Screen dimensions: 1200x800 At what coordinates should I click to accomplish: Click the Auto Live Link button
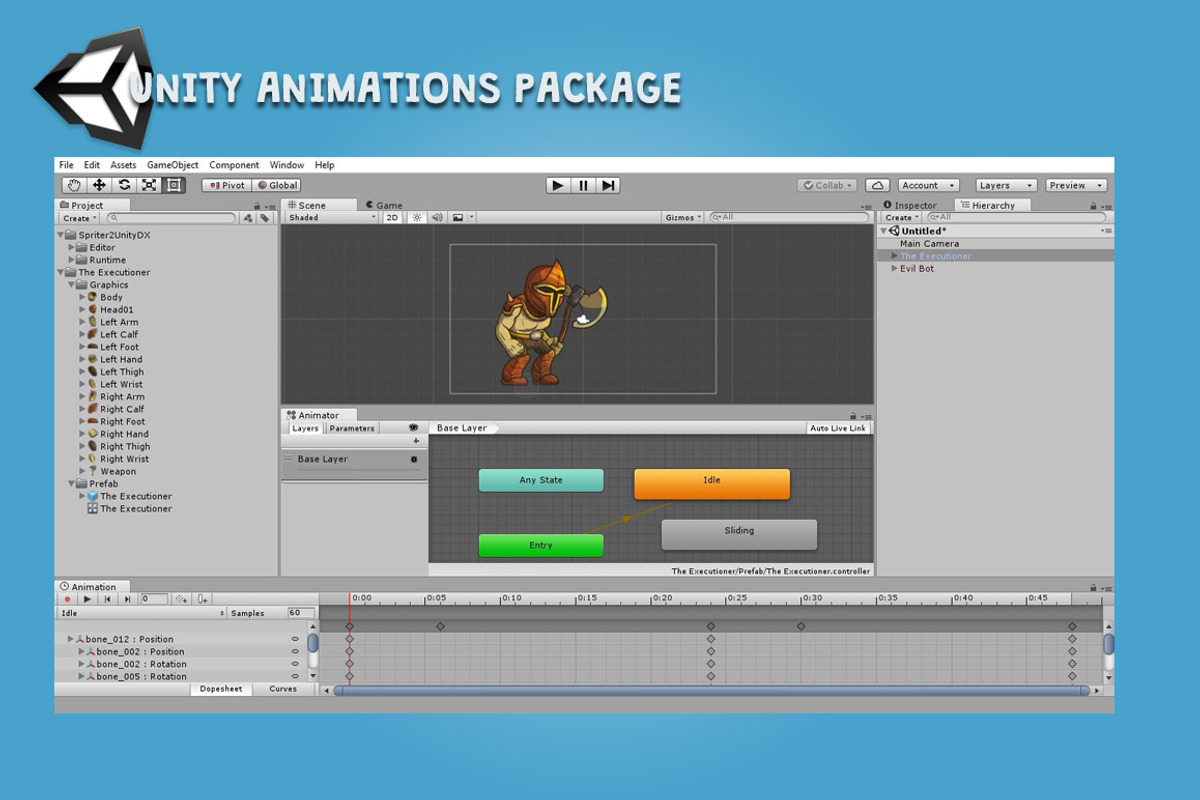coord(838,428)
